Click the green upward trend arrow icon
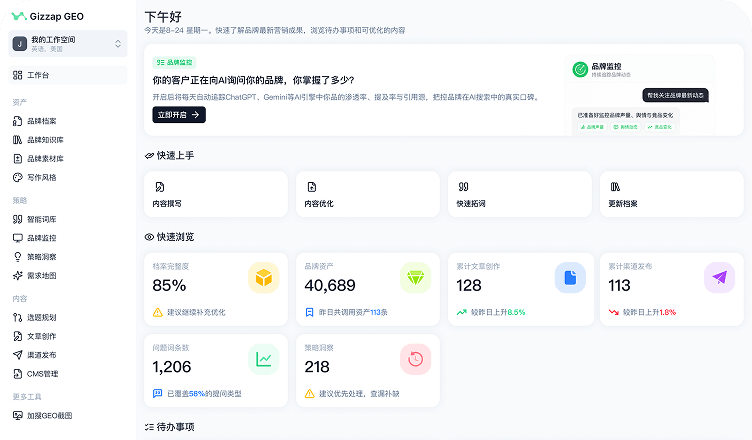 coord(461,312)
